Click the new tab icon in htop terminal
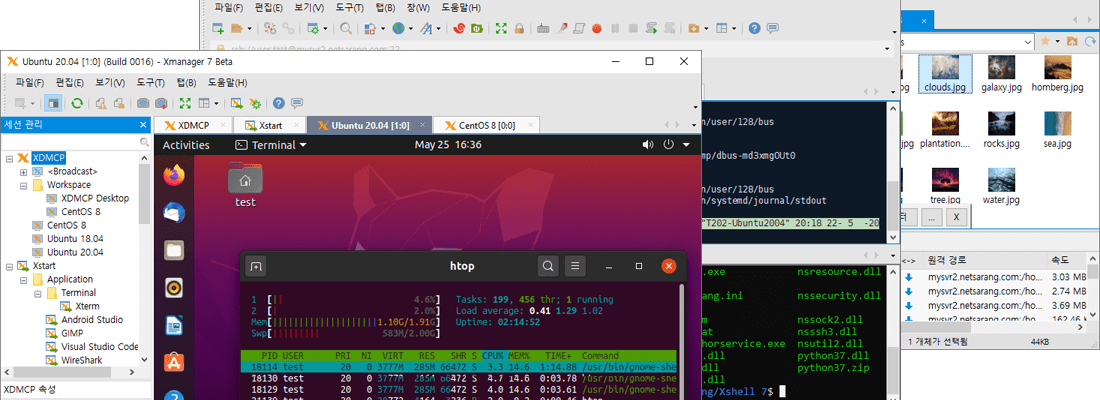This screenshot has height=400, width=1100. (256, 266)
